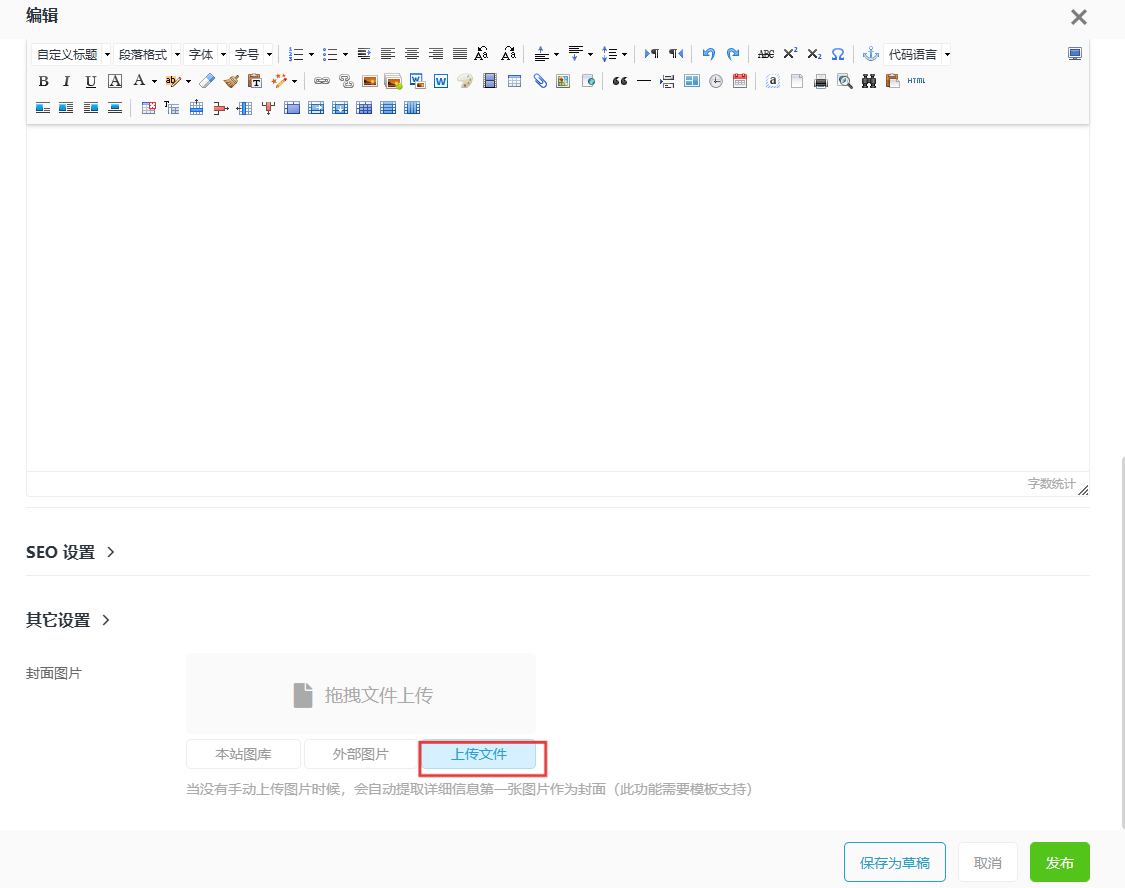Open the font color picker letter A

tap(139, 81)
